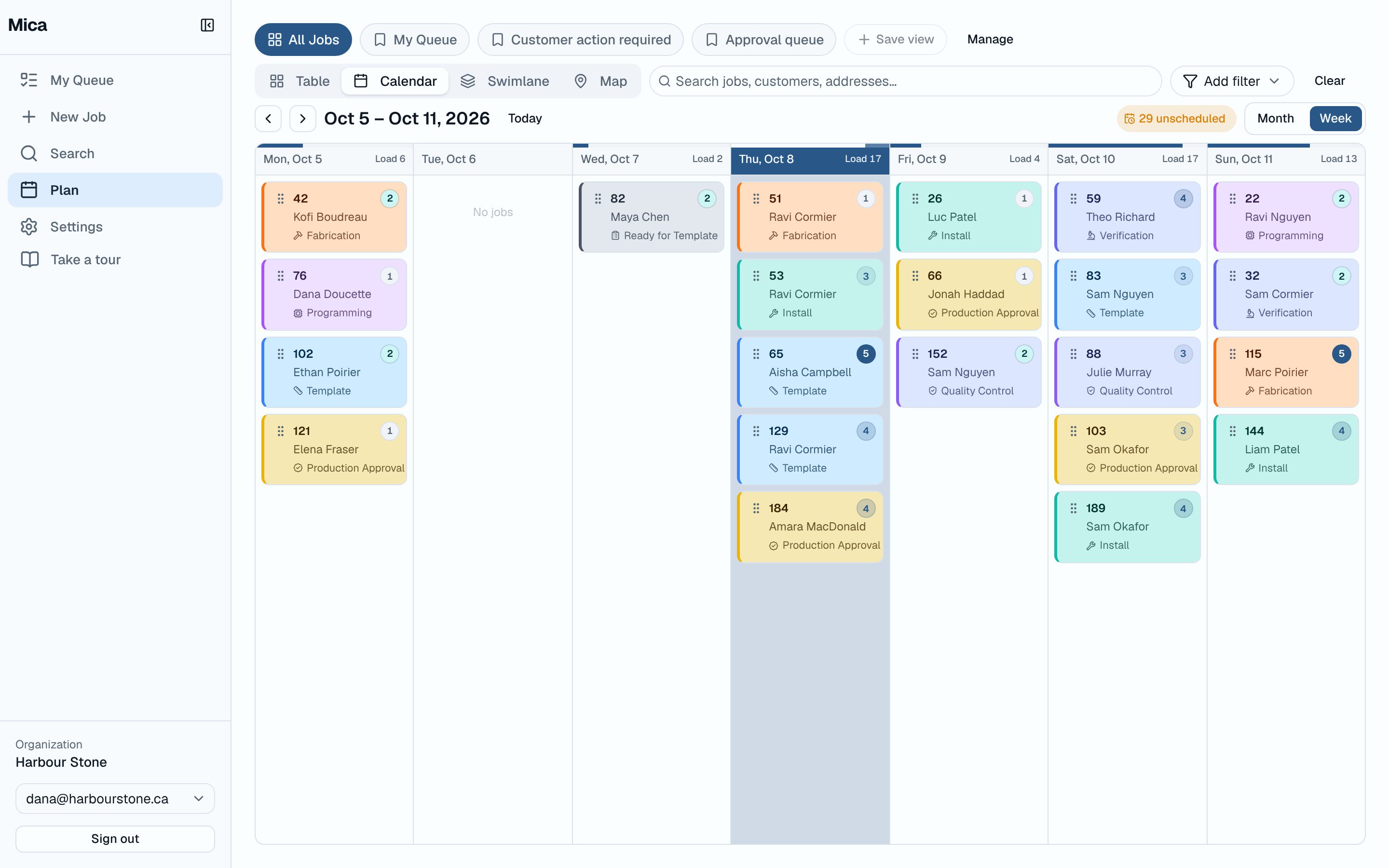Click the Thu, Oct 8 day header

[x=810, y=159]
